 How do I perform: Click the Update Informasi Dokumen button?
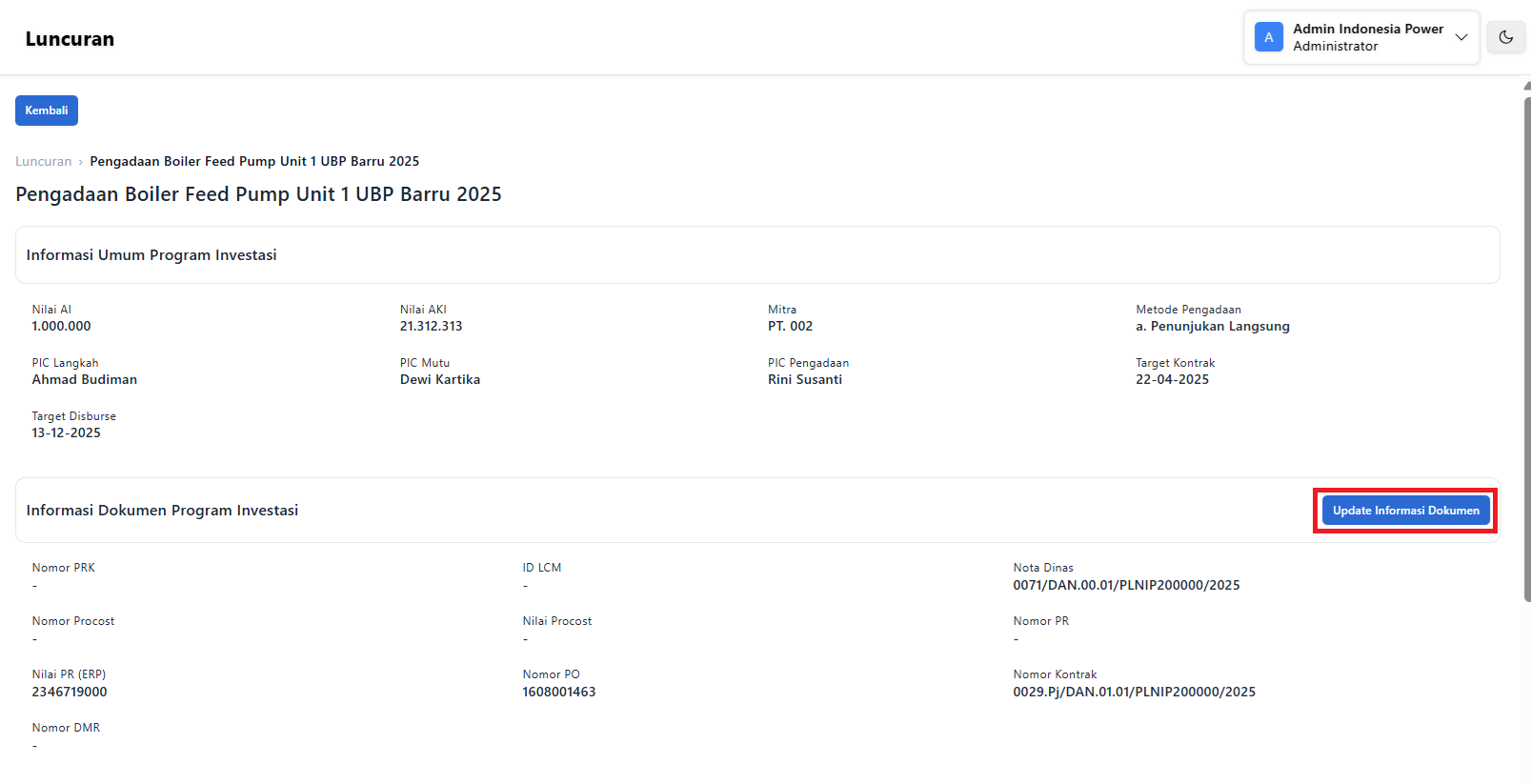point(1405,511)
